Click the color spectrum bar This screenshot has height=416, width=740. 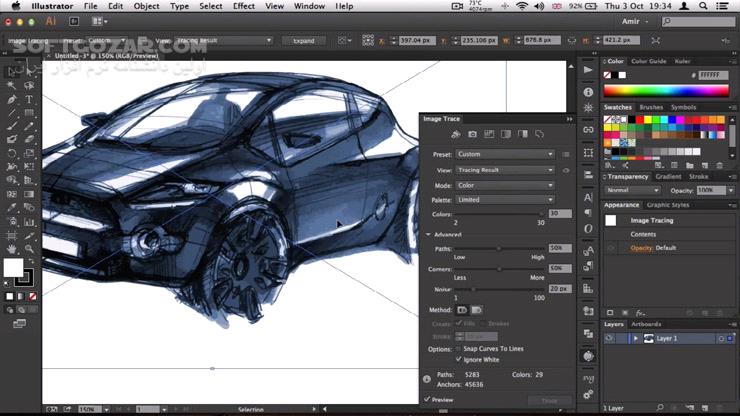tap(666, 91)
